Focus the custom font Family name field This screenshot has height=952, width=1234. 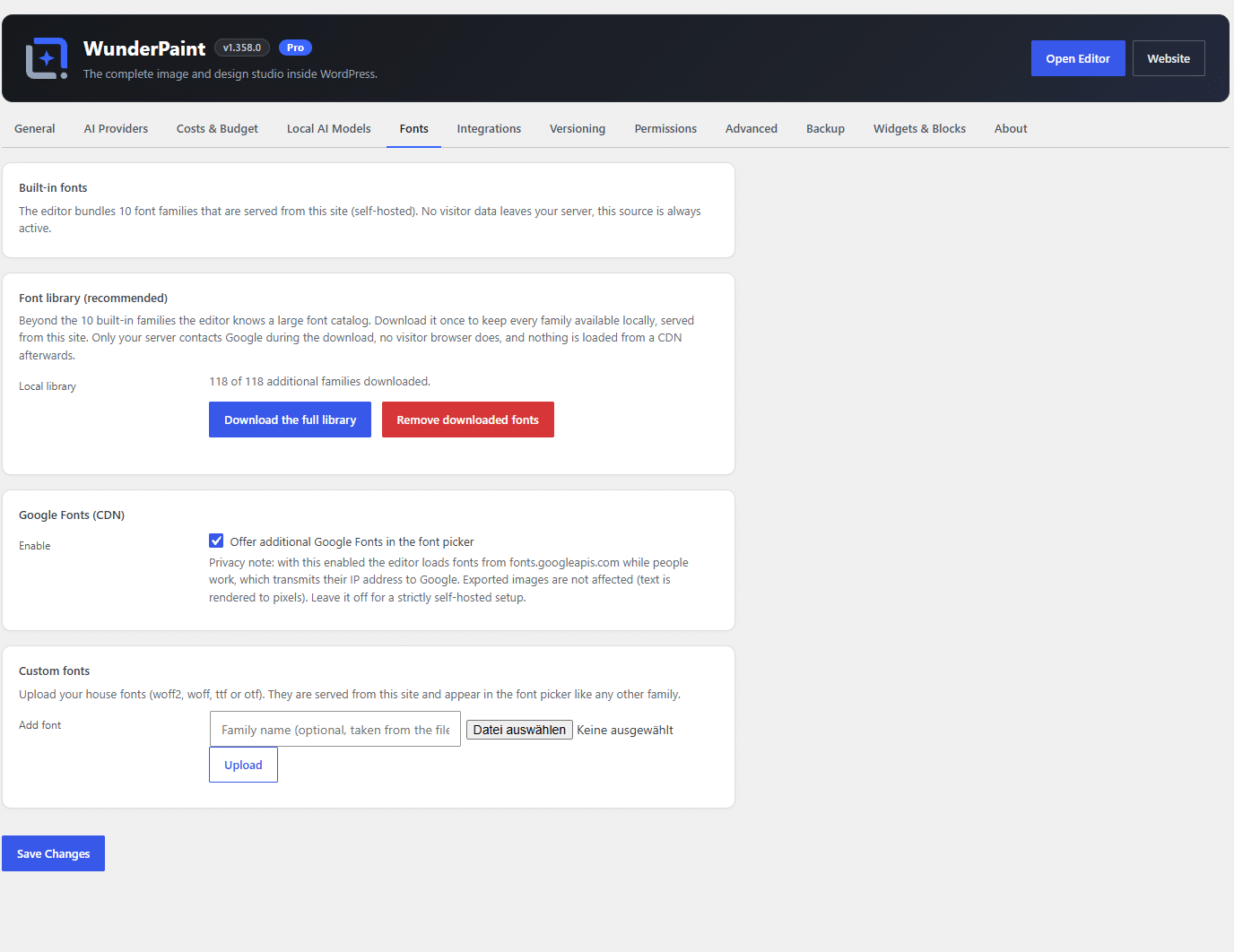[x=335, y=730]
